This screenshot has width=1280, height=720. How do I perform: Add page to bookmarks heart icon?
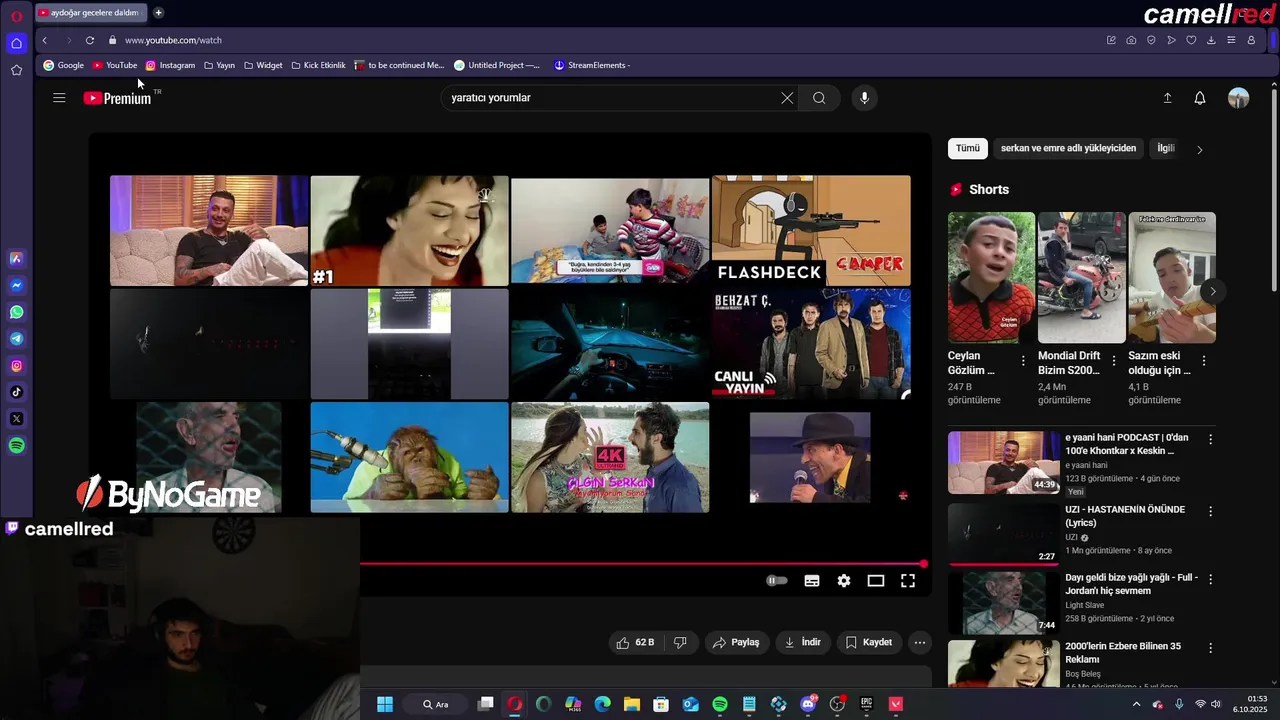1191,40
